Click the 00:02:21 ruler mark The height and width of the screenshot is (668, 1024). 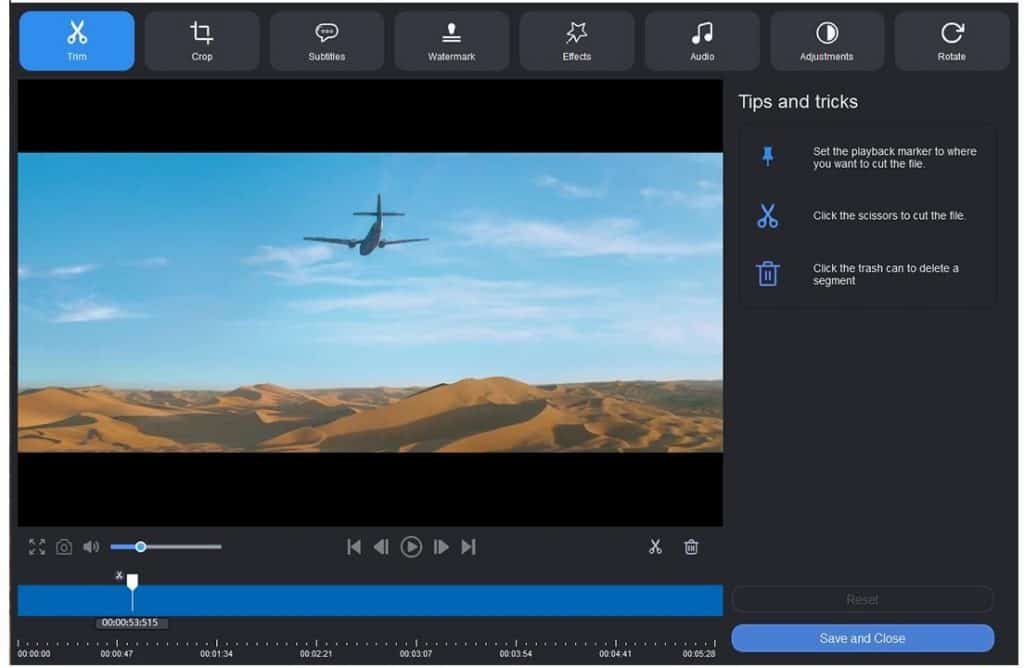(316, 653)
